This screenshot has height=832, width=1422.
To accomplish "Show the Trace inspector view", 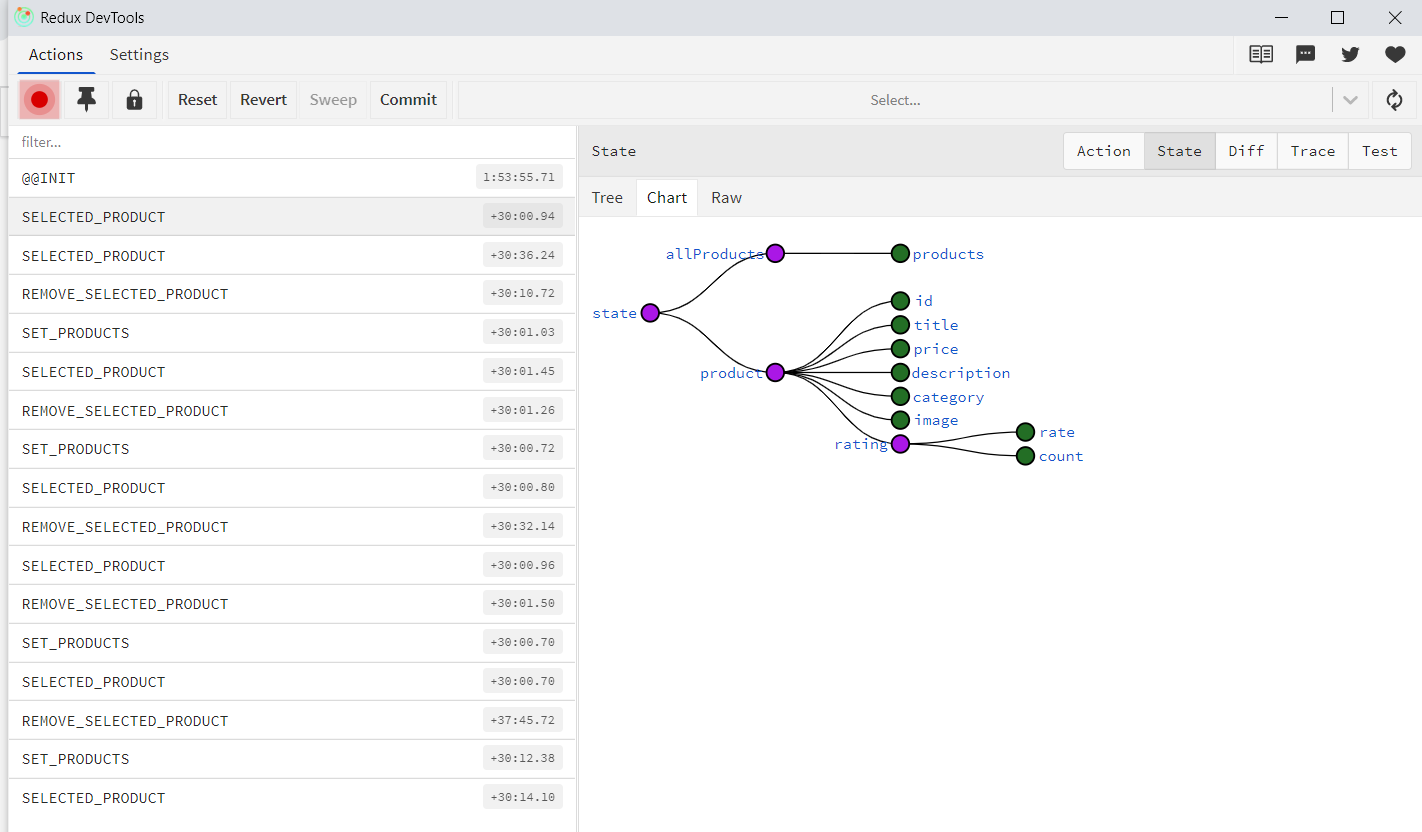I will click(1313, 151).
